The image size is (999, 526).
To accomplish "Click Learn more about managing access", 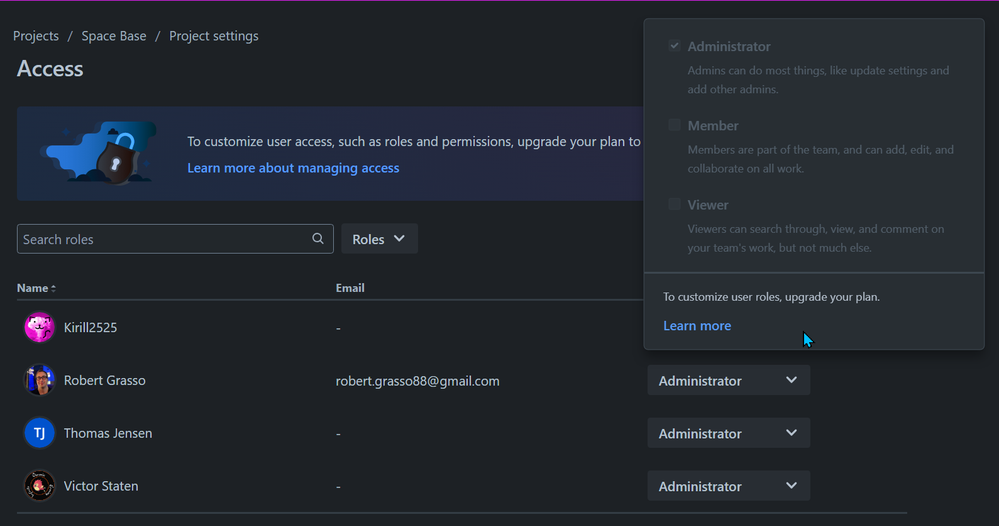I will pos(293,168).
